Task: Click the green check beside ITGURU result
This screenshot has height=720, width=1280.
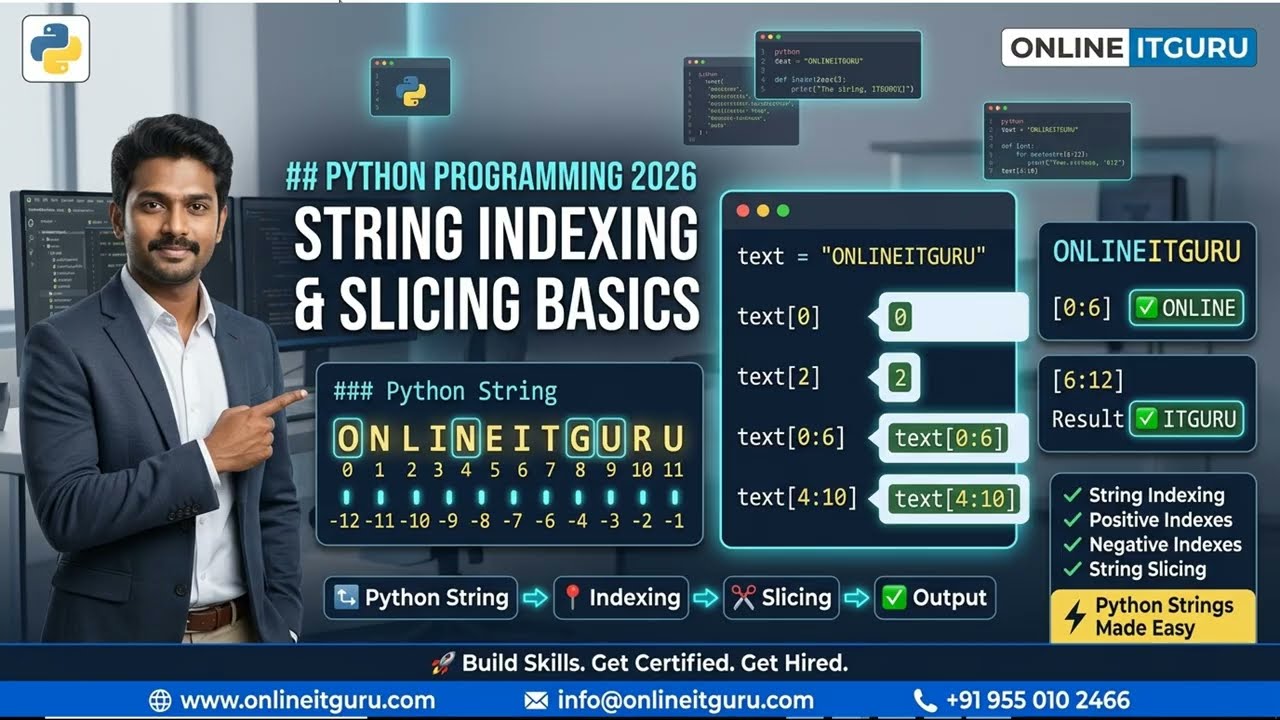Action: click(x=1146, y=418)
